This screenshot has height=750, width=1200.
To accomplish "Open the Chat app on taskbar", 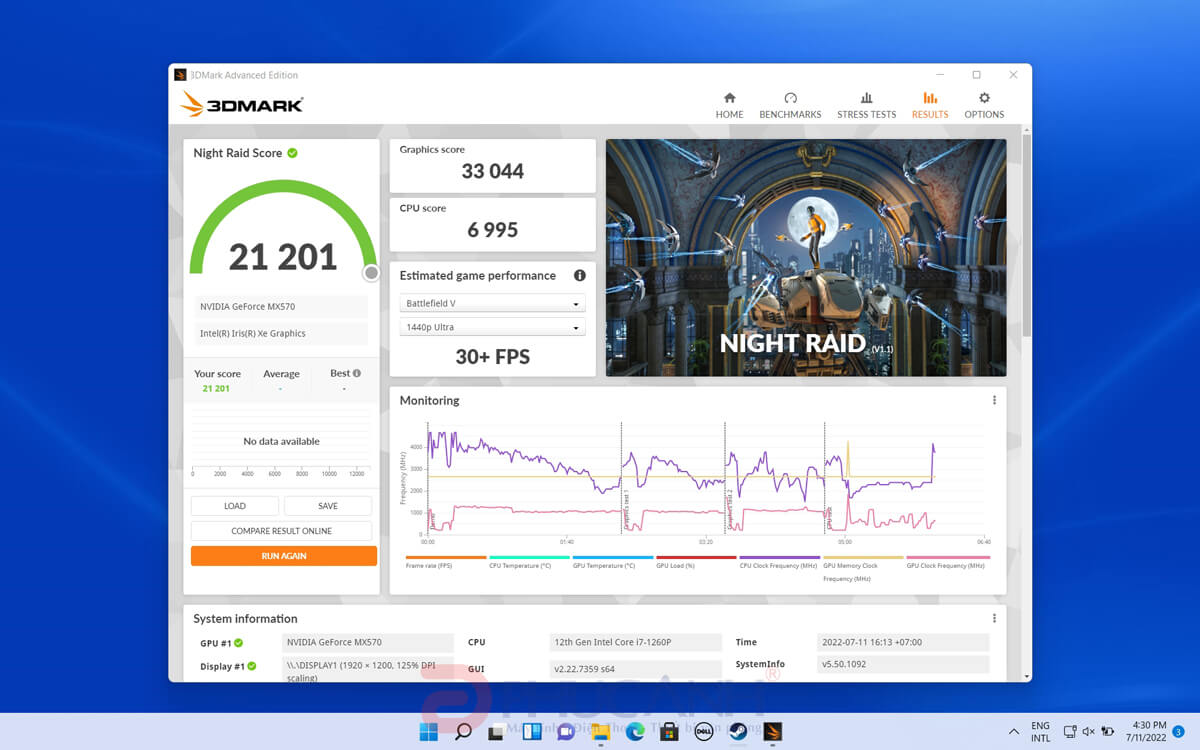I will click(x=565, y=732).
